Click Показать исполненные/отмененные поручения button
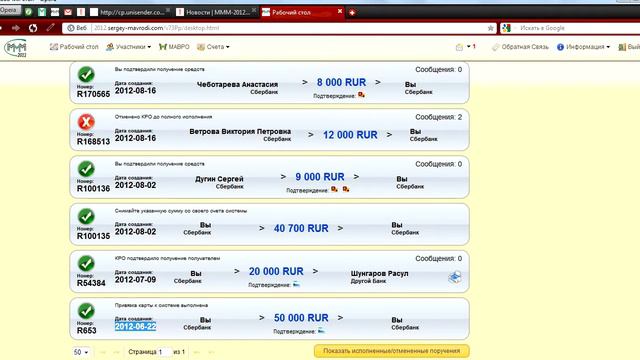The height and width of the screenshot is (360, 640). (391, 351)
